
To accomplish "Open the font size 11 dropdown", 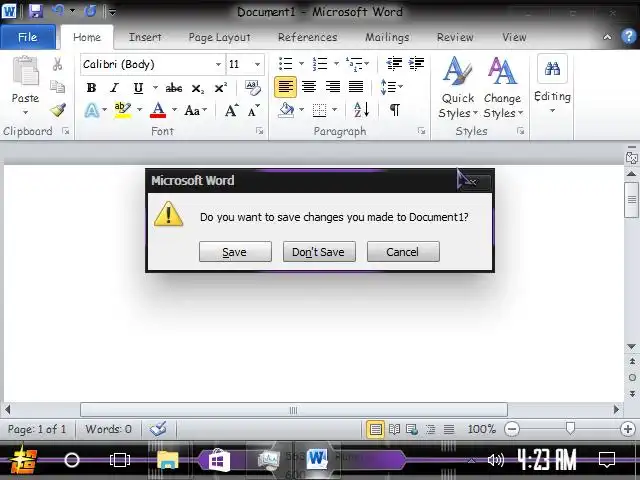I will [x=258, y=64].
